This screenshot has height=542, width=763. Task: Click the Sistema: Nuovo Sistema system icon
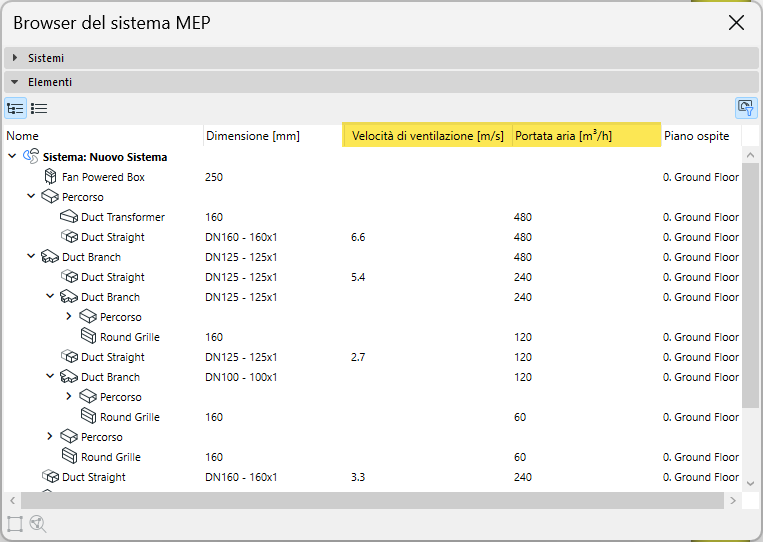click(31, 157)
